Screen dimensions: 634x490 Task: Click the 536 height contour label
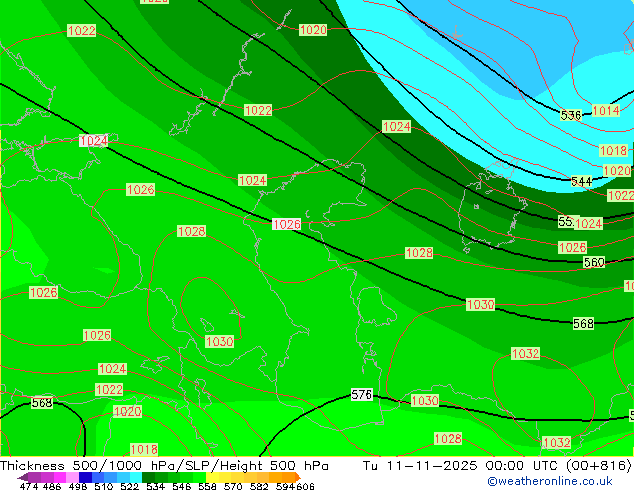pyautogui.click(x=571, y=115)
